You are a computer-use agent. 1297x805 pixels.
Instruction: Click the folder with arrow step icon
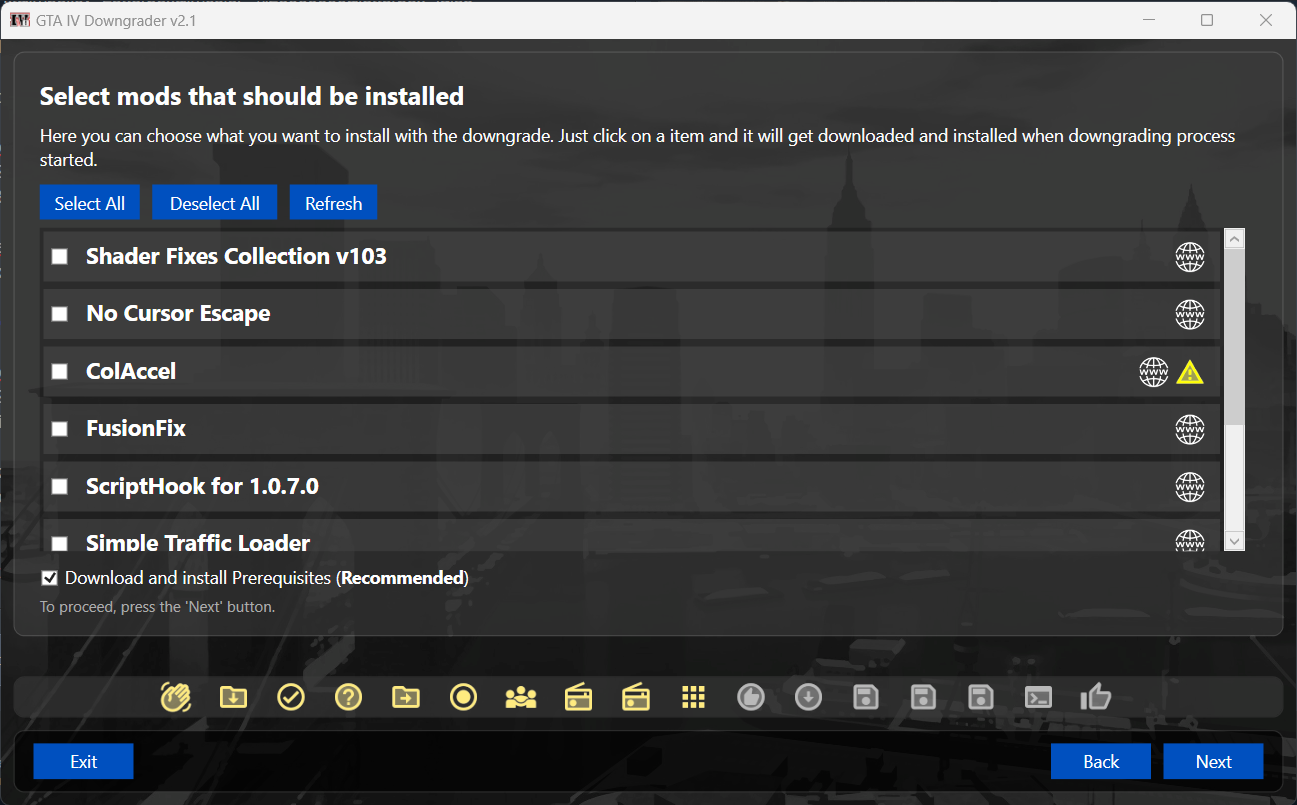click(x=406, y=696)
